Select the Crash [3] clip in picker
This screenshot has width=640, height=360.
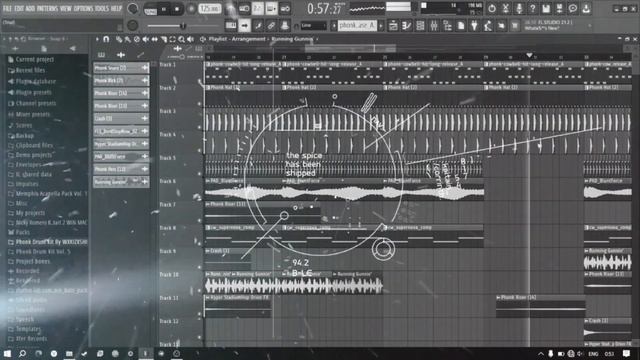click(x=121, y=118)
